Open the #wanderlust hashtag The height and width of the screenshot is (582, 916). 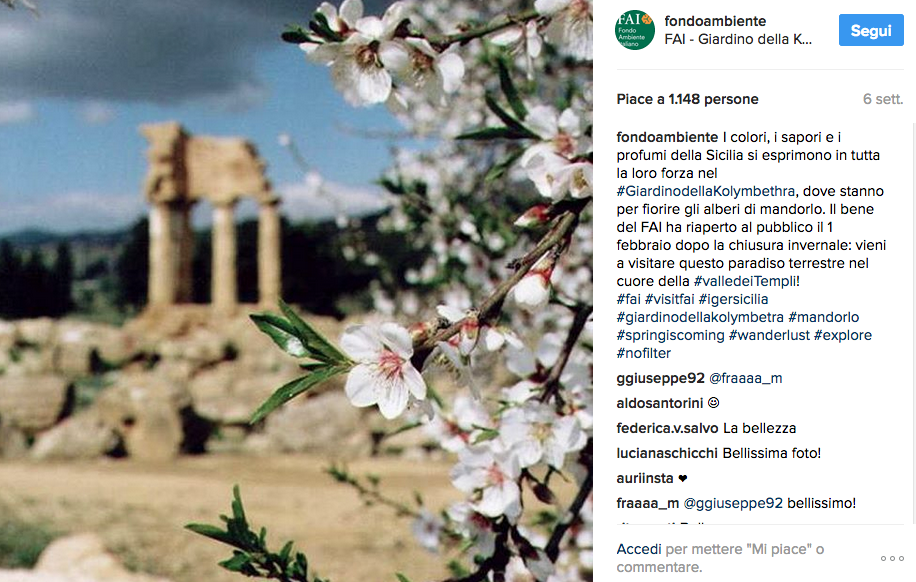(x=769, y=335)
